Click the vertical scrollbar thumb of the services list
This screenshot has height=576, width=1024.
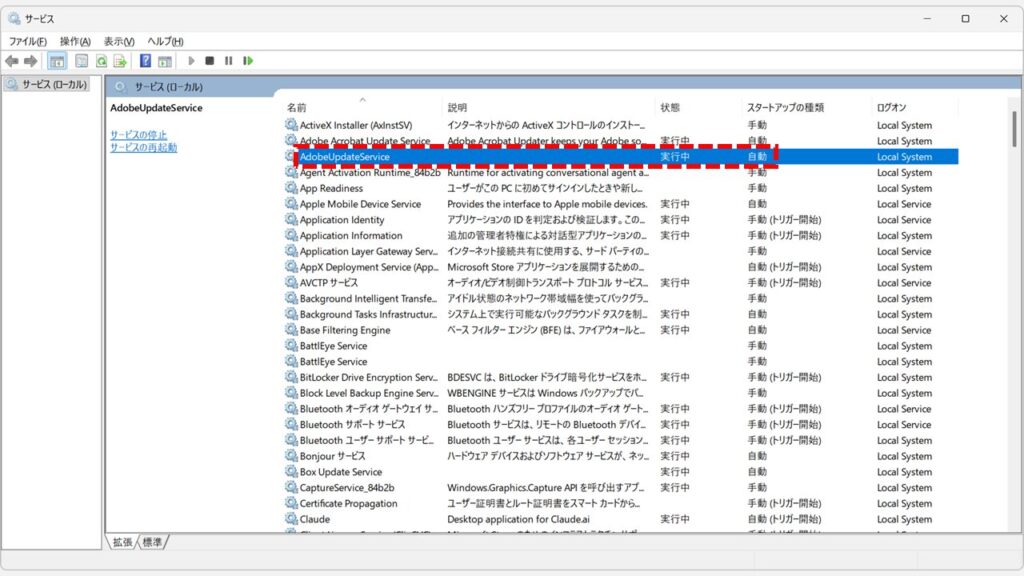pos(1014,129)
